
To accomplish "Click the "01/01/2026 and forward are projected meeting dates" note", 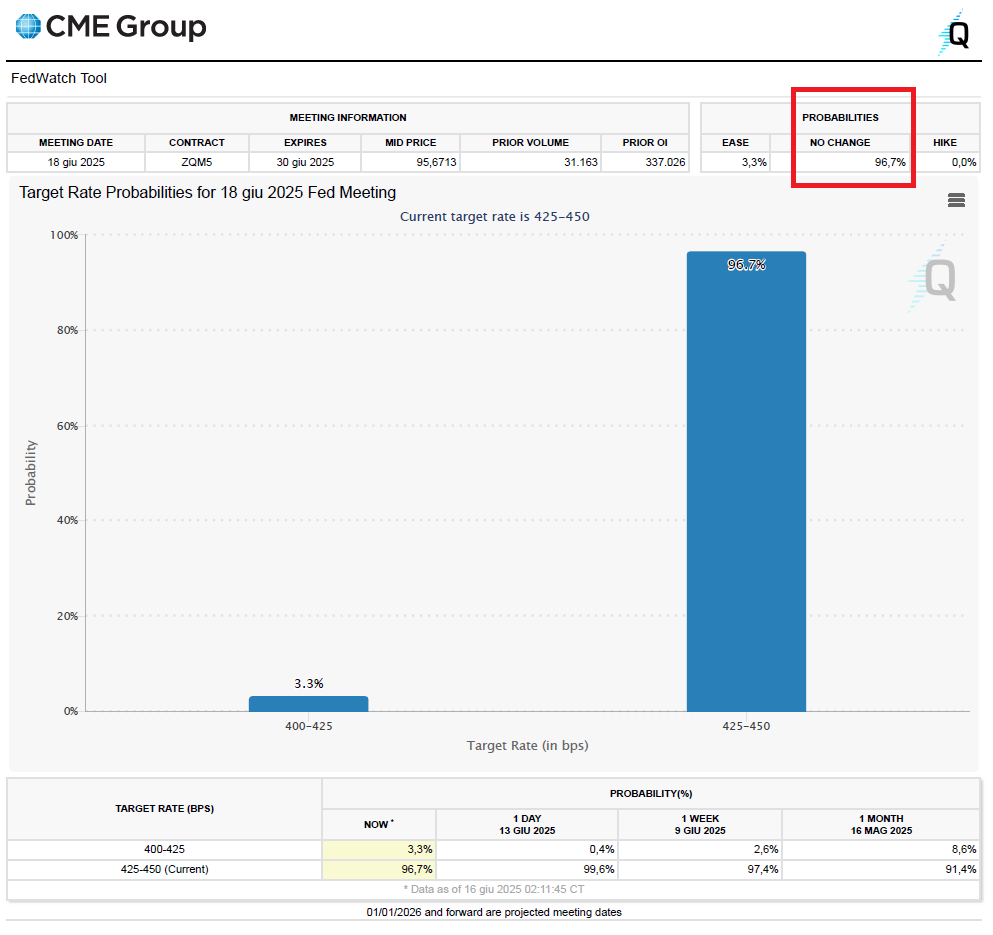I will coord(494,912).
